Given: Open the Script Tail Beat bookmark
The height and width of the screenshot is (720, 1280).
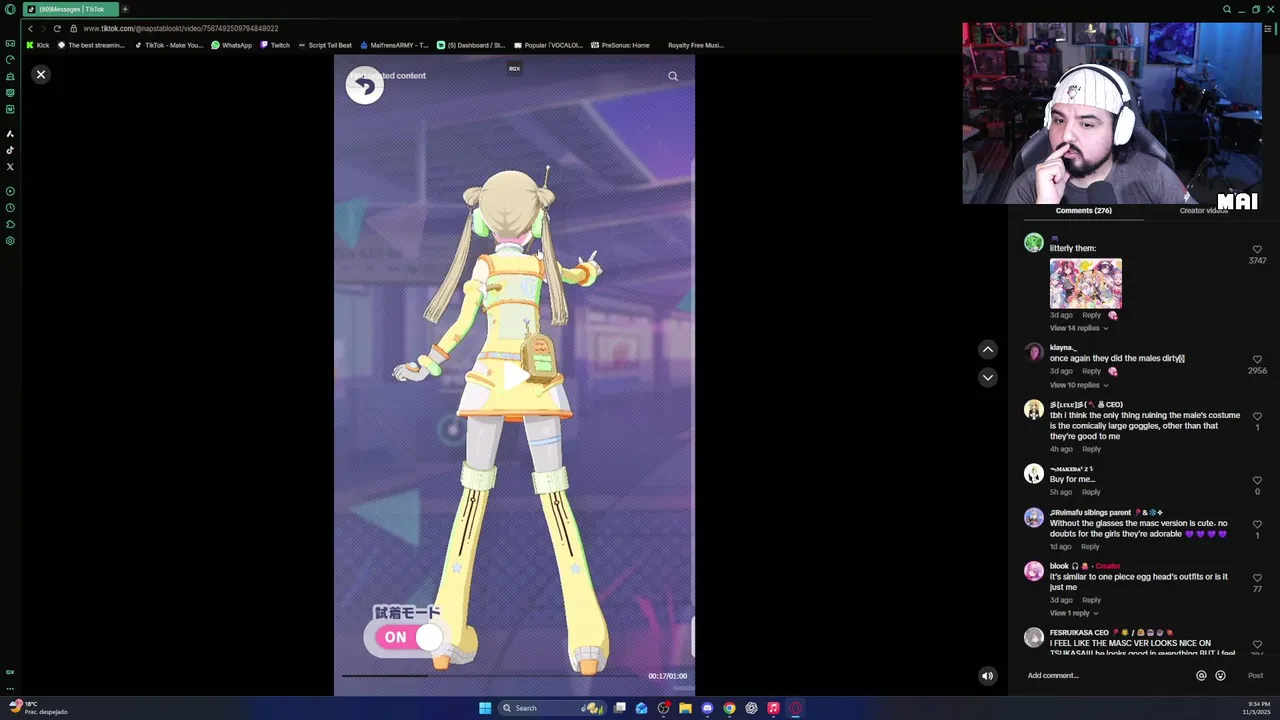Looking at the screenshot, I should (325, 45).
